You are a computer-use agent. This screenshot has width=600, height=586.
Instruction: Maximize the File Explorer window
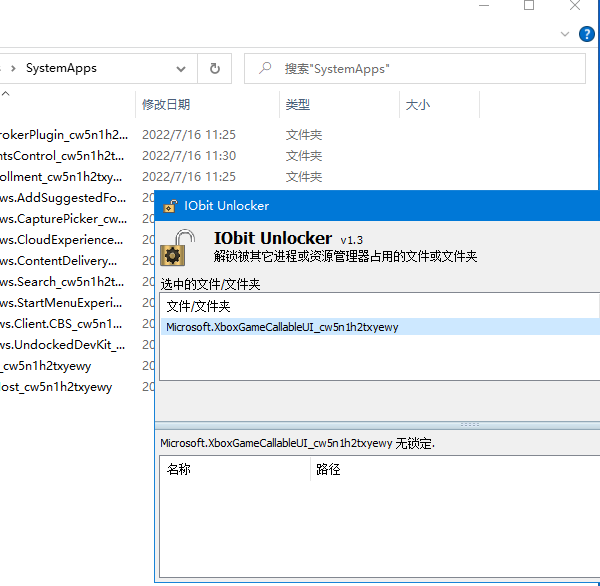[529, 6]
